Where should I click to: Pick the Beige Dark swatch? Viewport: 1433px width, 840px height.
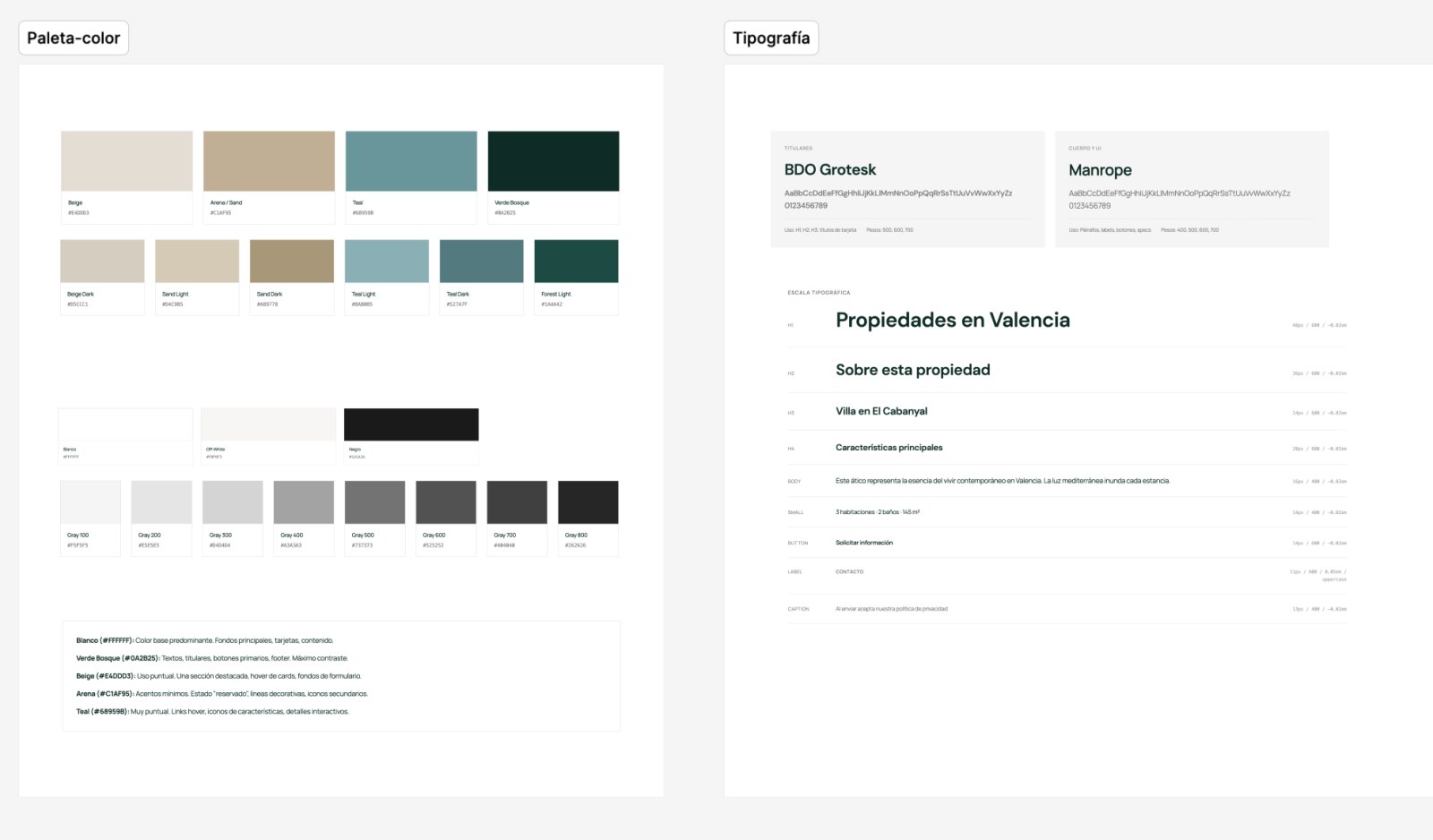point(102,261)
